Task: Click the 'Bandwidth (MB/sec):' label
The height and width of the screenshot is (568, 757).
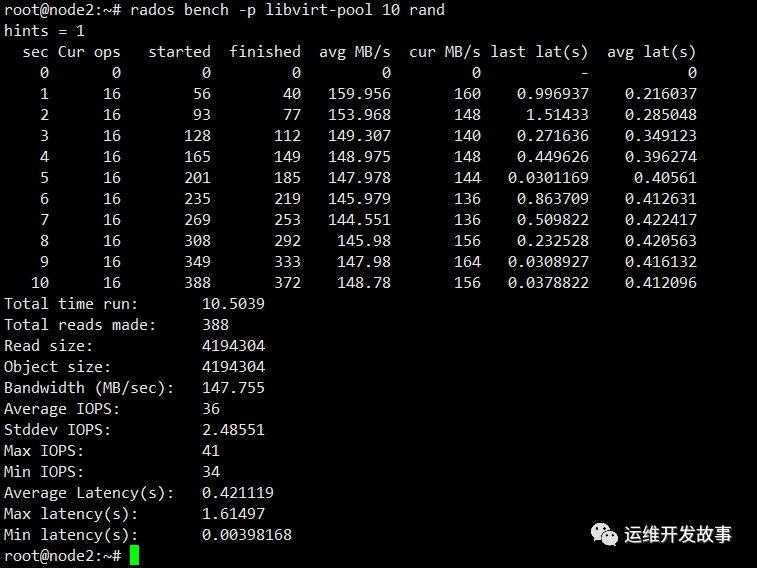Action: [89, 388]
